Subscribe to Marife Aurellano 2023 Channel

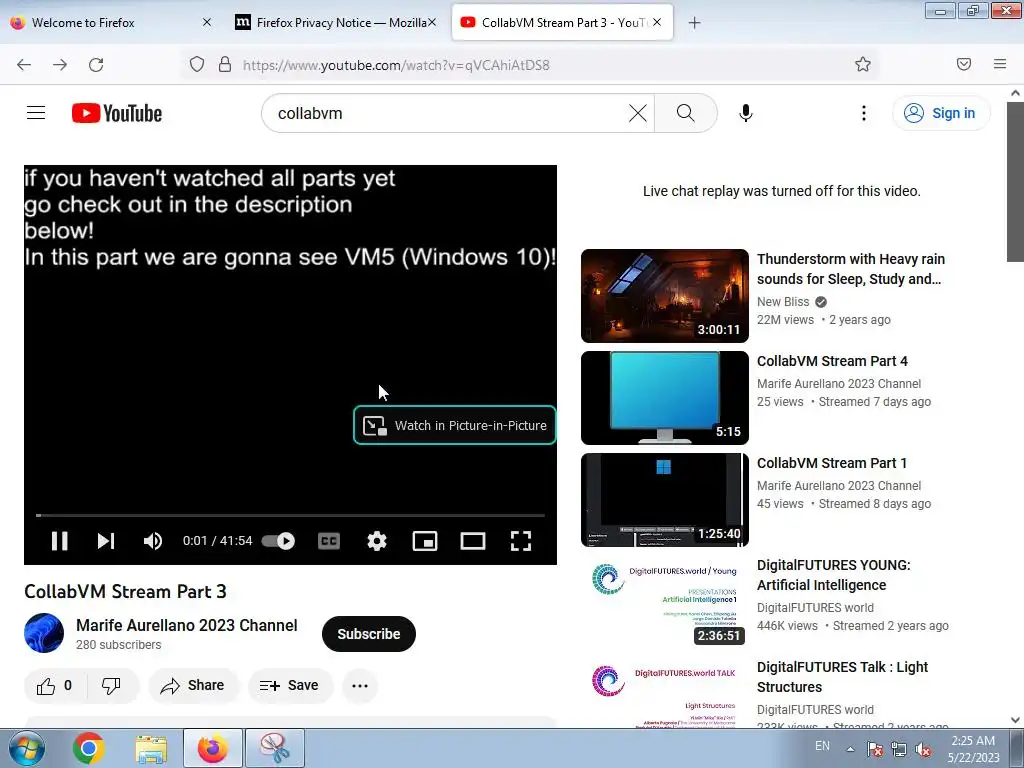368,634
